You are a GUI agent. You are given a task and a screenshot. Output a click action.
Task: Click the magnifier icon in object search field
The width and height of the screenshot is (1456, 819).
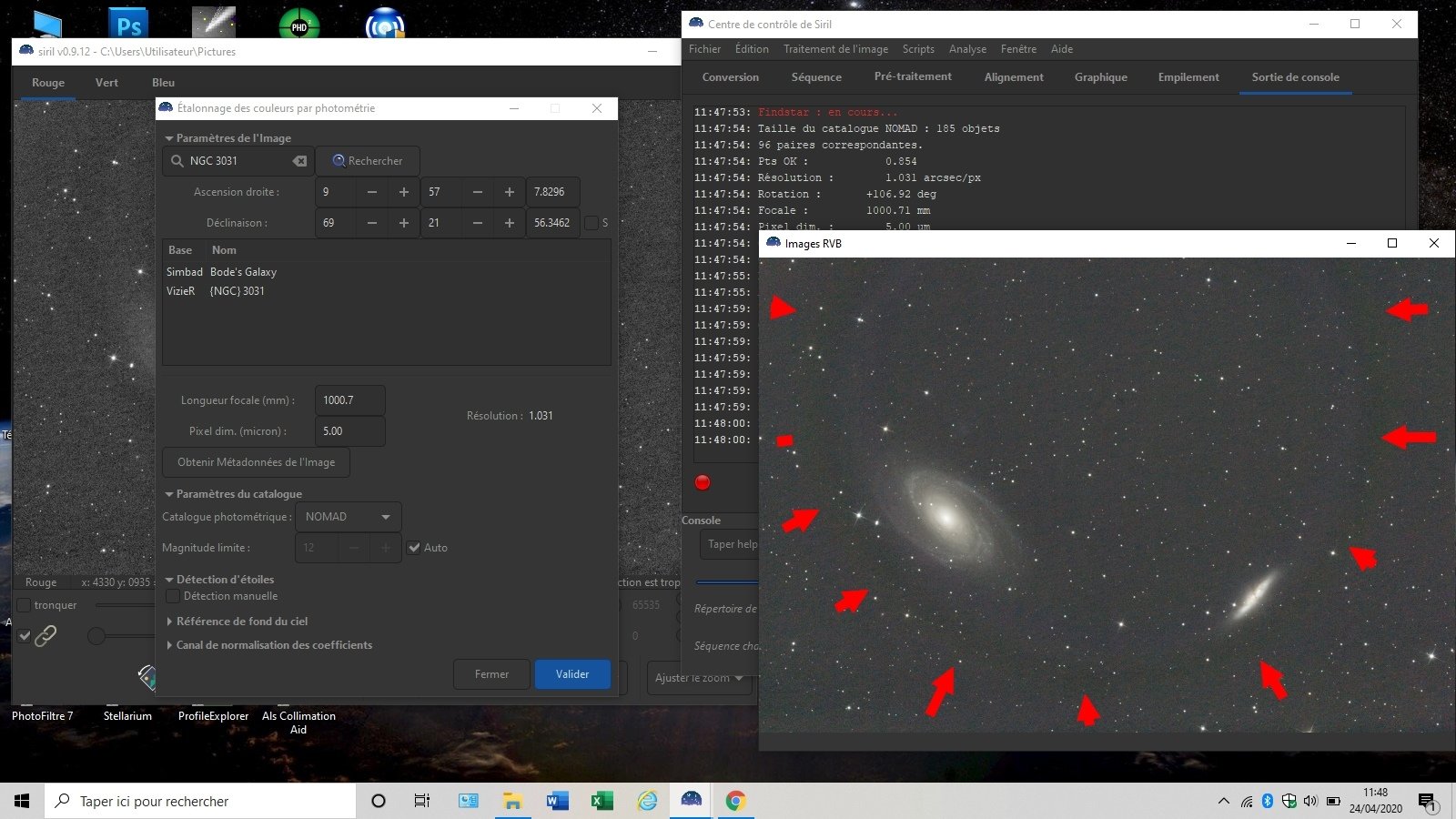[x=177, y=161]
